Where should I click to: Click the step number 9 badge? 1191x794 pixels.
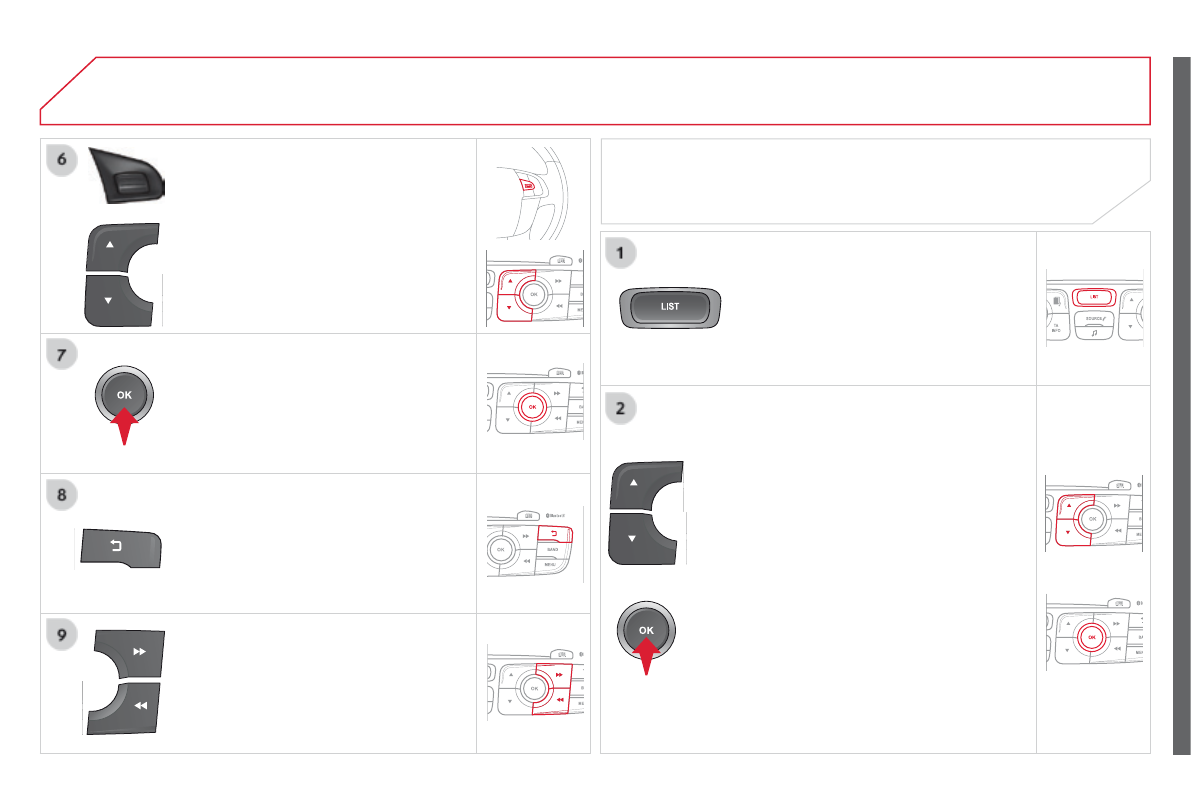click(64, 637)
